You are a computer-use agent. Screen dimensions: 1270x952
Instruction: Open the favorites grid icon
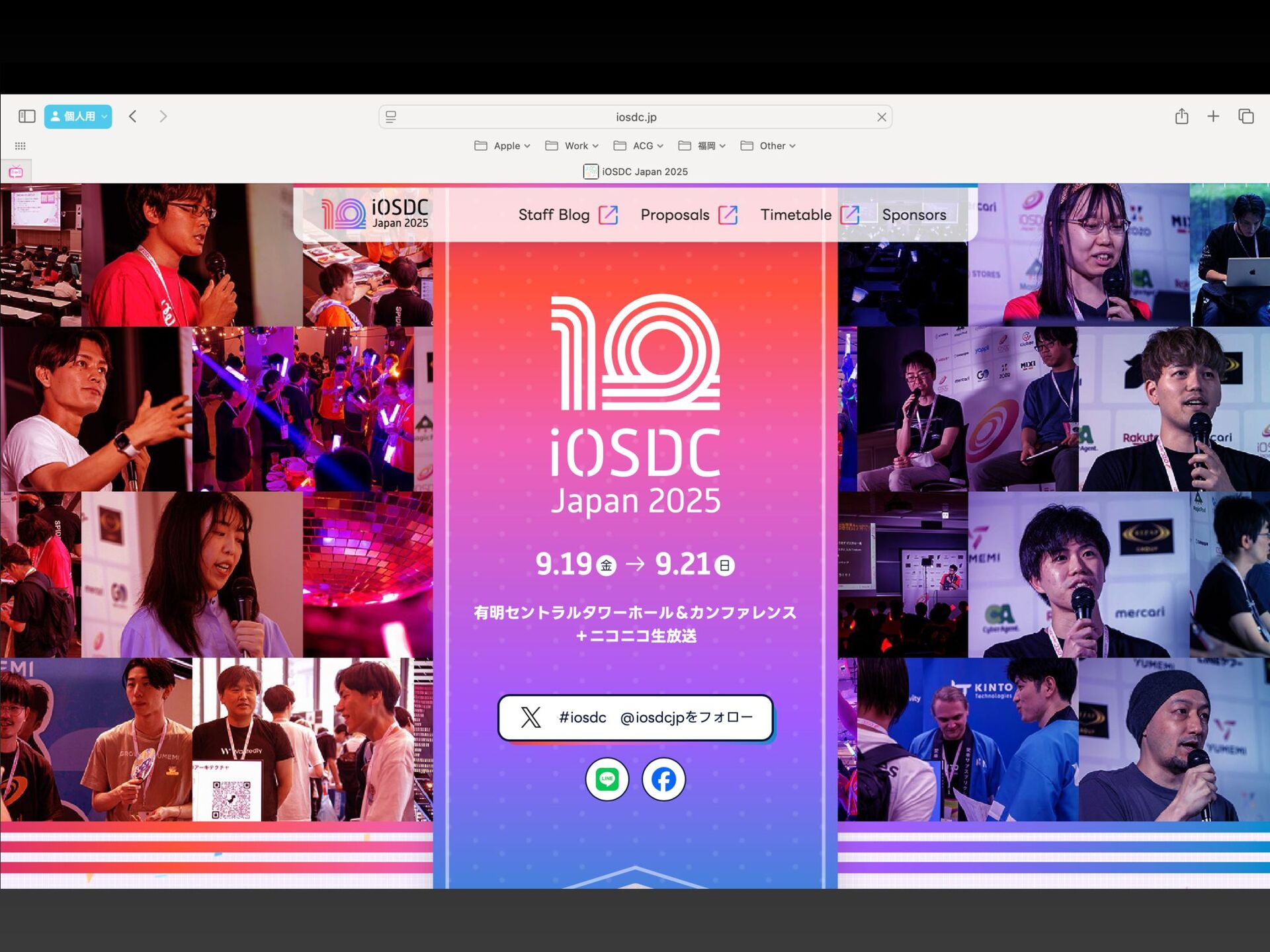pyautogui.click(x=21, y=146)
